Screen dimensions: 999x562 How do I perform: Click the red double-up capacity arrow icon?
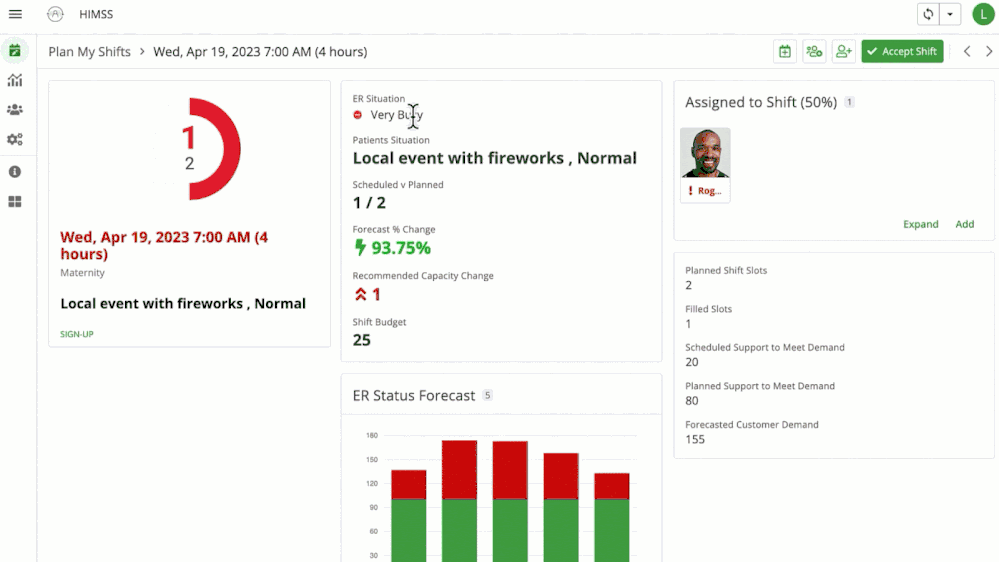(361, 294)
